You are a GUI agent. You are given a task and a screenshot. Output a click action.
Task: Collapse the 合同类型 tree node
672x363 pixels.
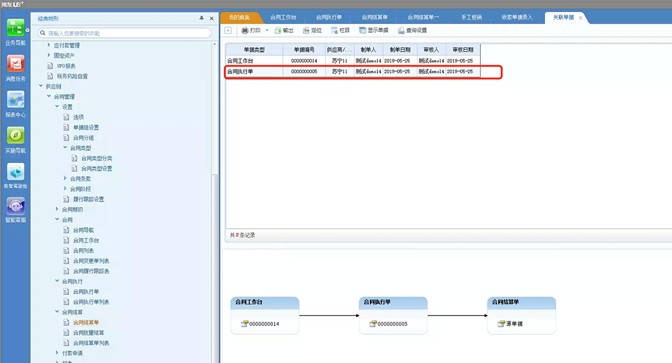(65, 148)
